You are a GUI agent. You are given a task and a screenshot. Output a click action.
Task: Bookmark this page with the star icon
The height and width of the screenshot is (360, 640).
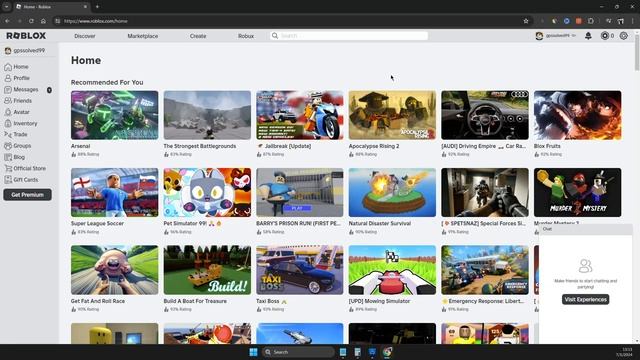tap(526, 21)
